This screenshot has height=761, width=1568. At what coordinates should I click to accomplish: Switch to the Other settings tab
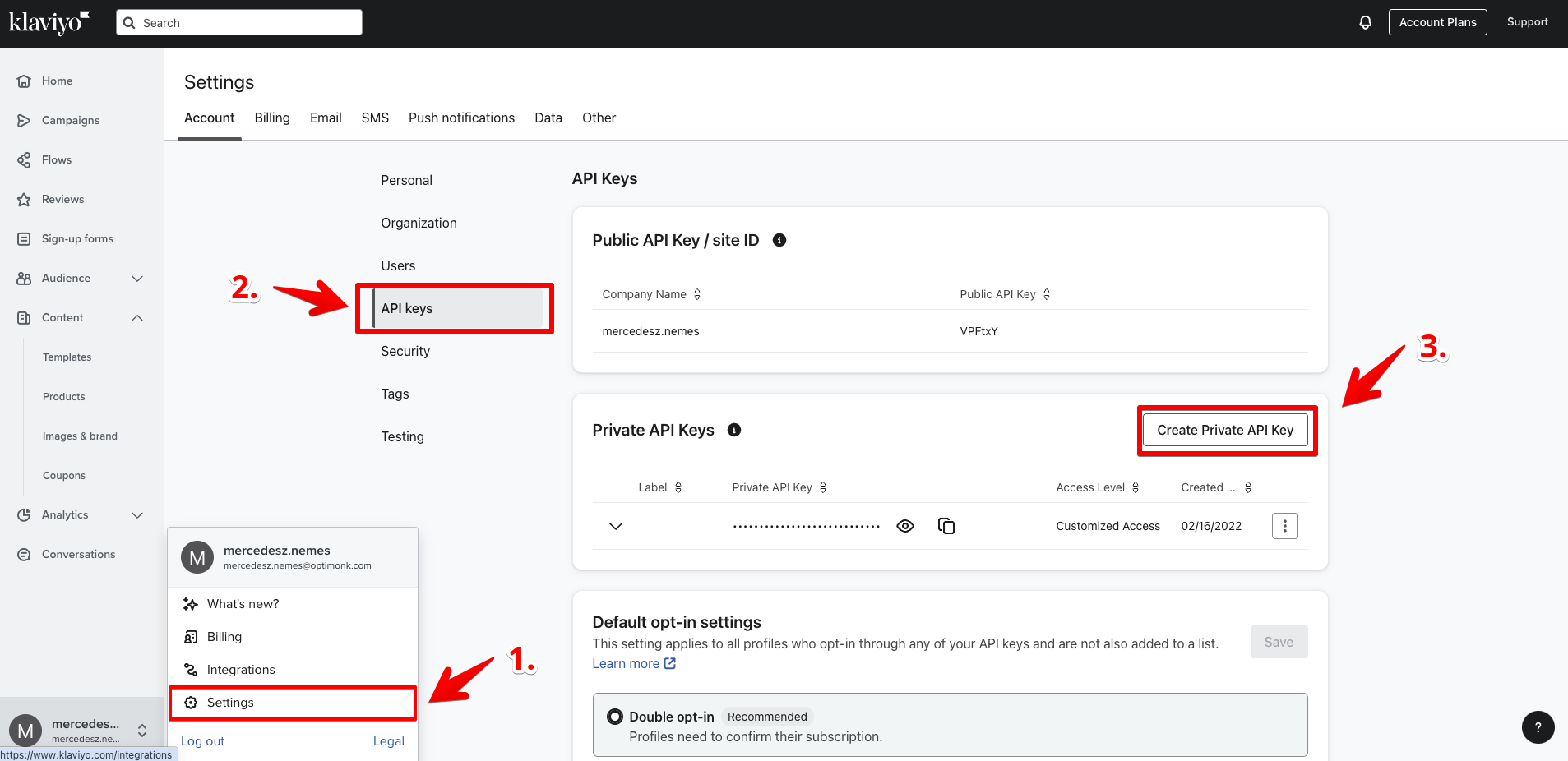pos(599,118)
